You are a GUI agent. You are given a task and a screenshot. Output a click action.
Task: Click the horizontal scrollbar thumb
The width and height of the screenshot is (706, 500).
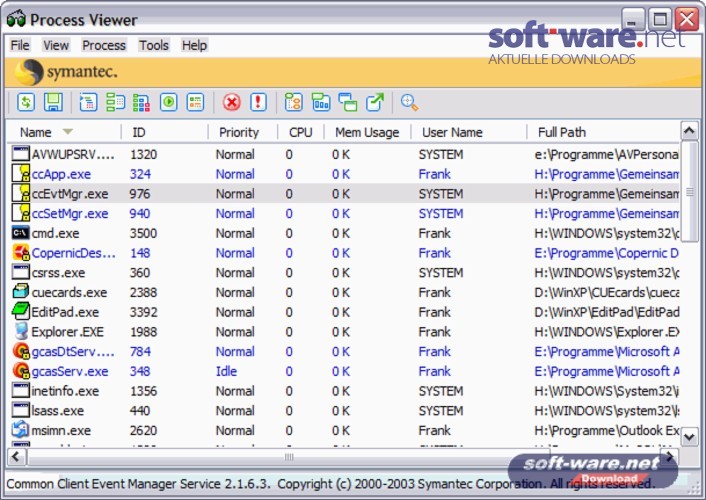[x=288, y=457]
